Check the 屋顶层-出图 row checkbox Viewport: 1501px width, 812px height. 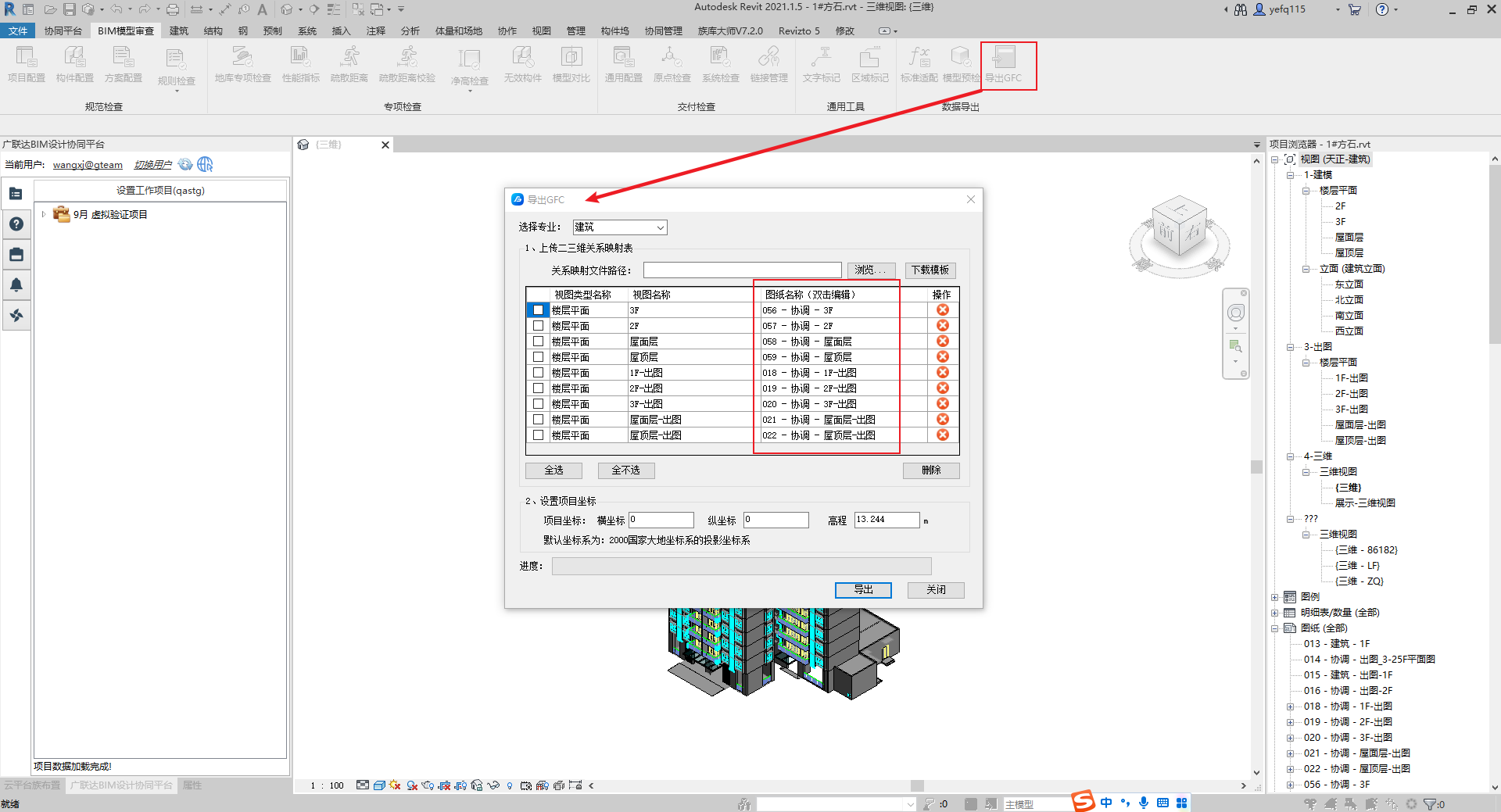click(x=538, y=435)
